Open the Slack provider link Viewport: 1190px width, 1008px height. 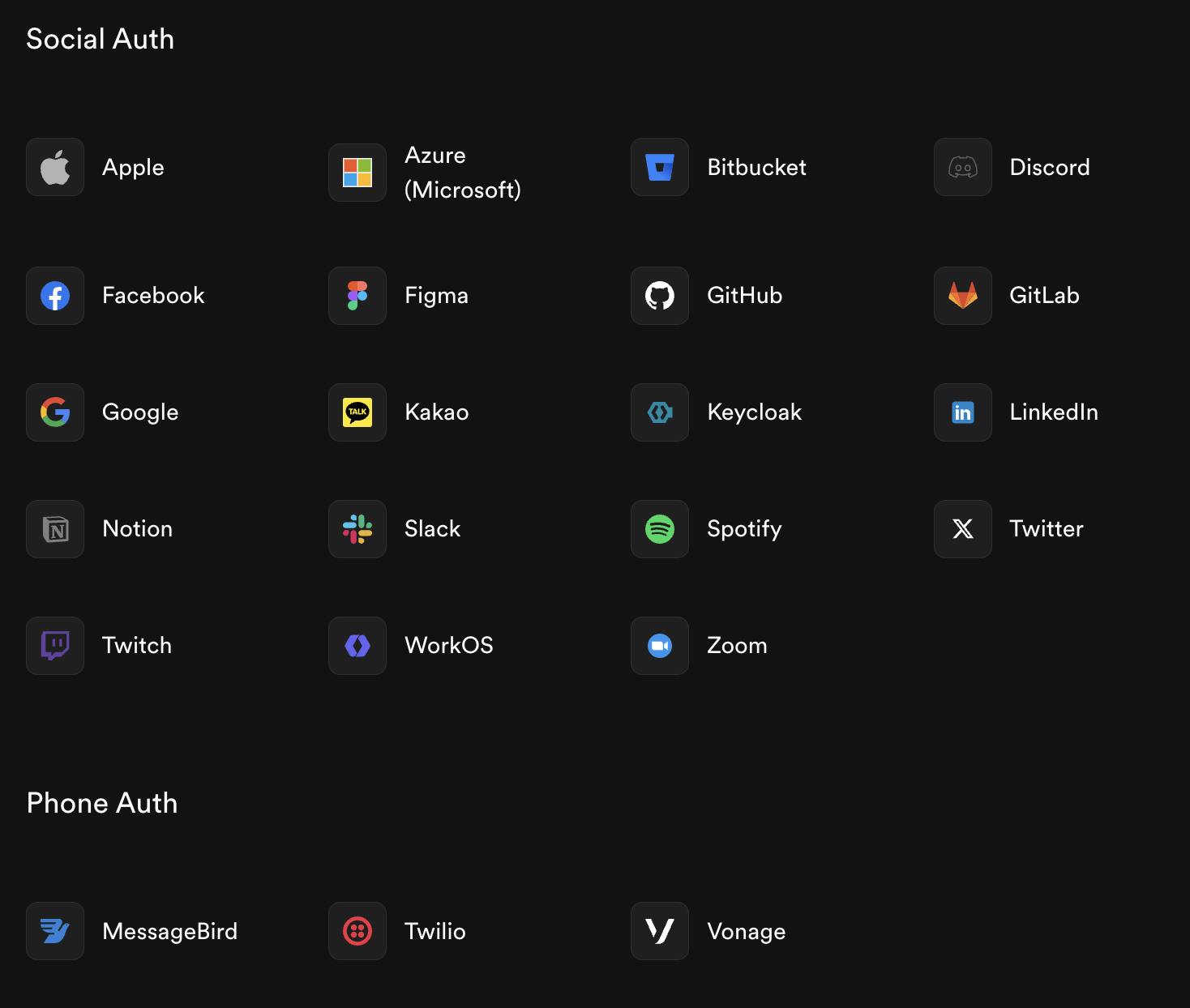(x=432, y=529)
